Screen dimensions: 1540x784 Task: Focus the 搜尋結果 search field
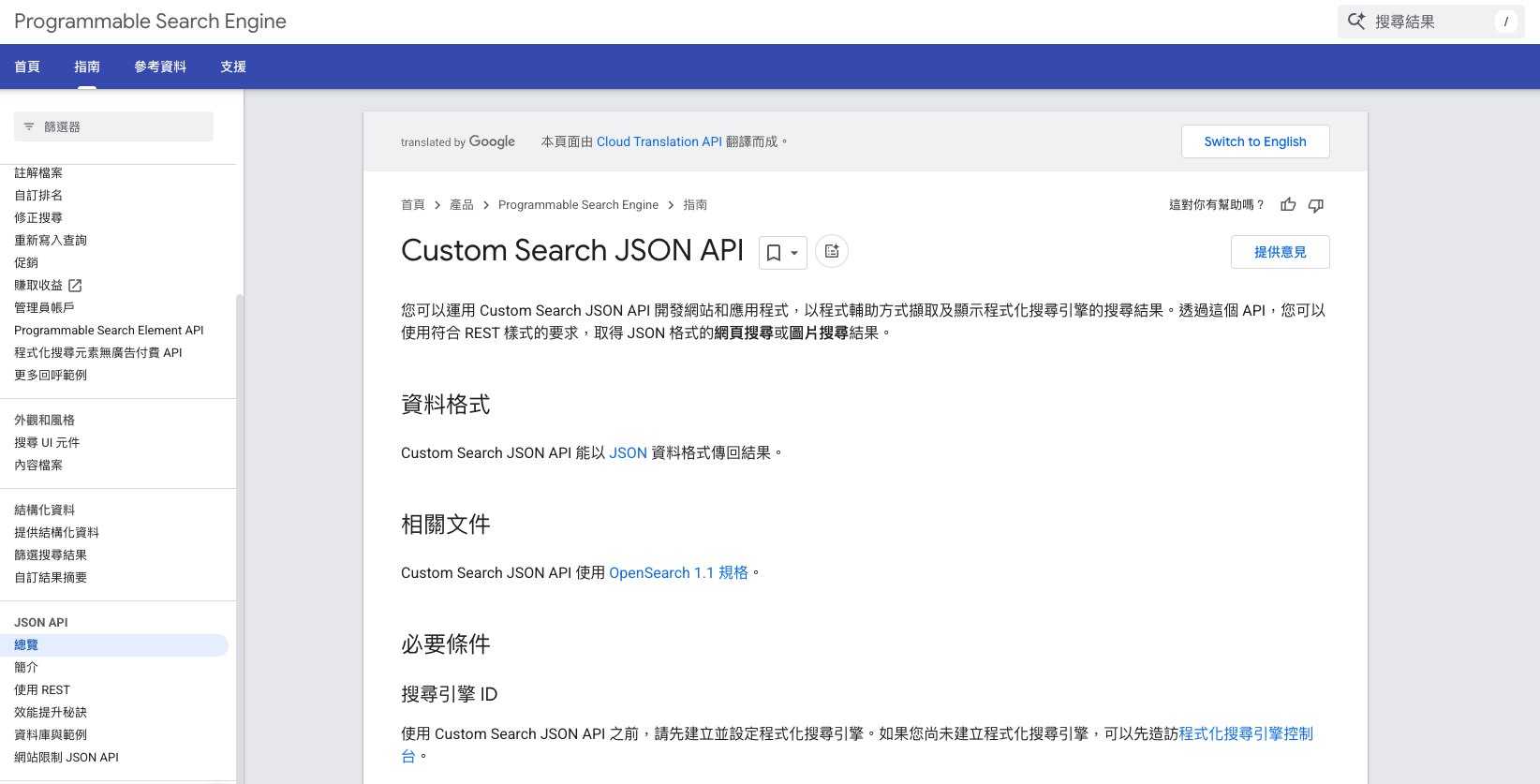pos(1431,22)
